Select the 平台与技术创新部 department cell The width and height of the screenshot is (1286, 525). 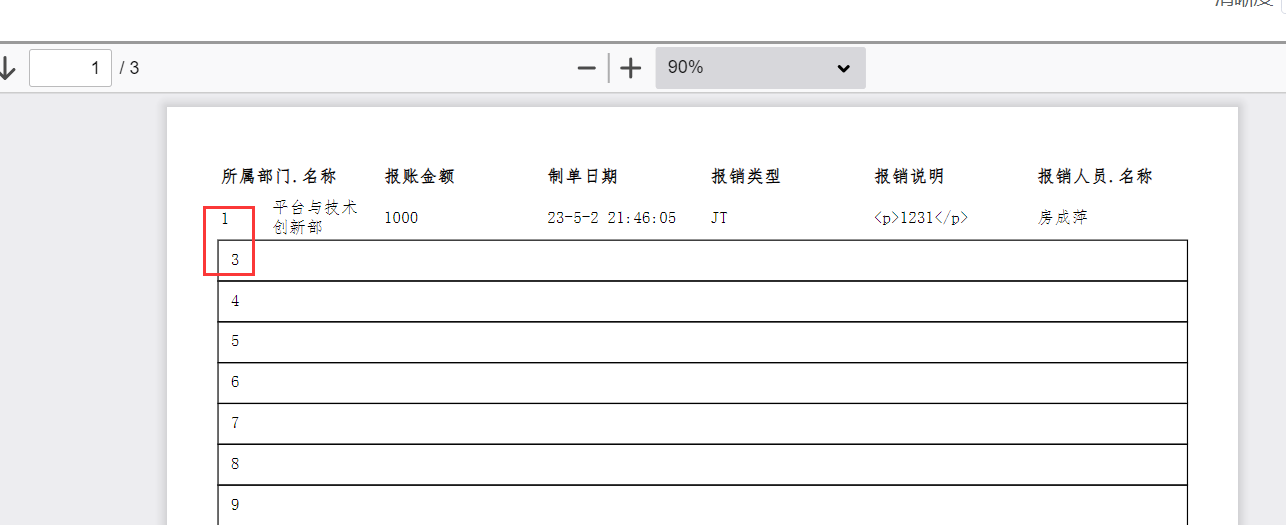(x=315, y=217)
